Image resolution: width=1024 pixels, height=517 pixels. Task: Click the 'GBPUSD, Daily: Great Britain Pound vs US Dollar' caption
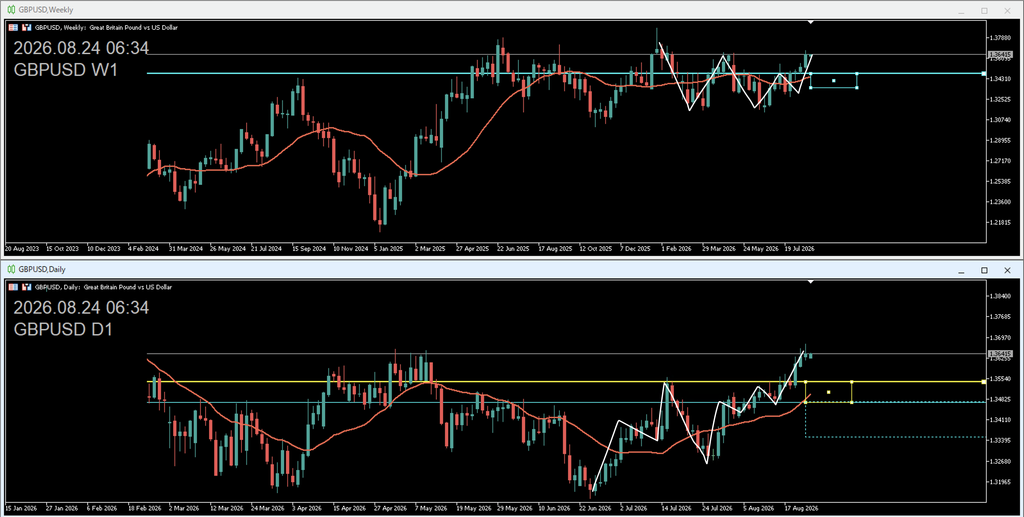[103, 287]
